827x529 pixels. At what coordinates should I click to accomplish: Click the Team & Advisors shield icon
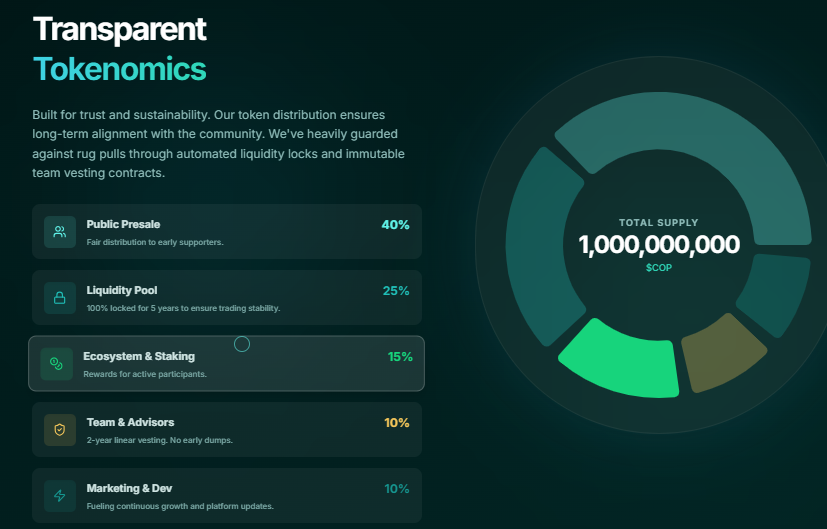pos(60,430)
